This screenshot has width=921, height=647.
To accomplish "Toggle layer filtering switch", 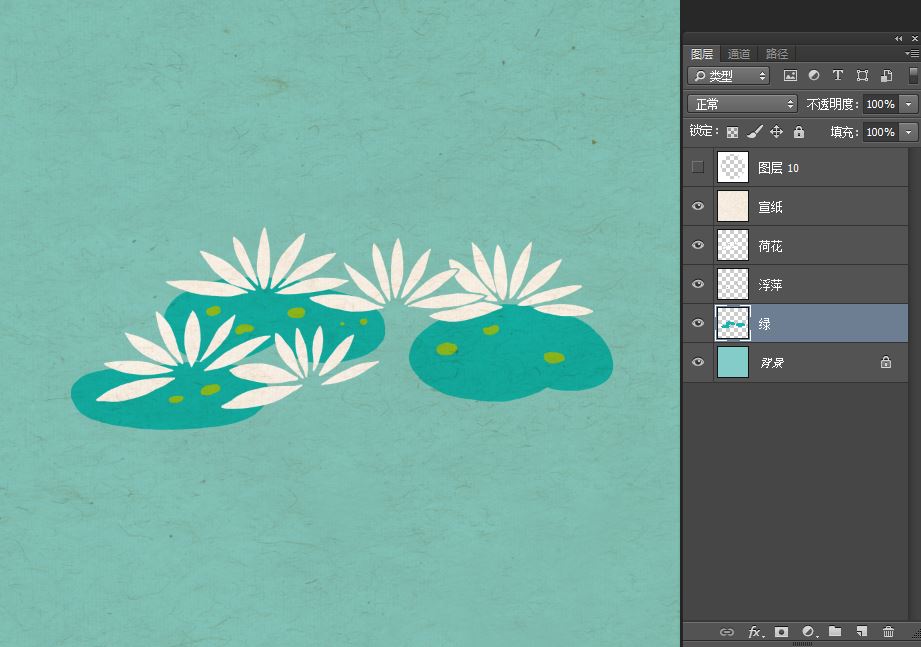I will point(913,75).
